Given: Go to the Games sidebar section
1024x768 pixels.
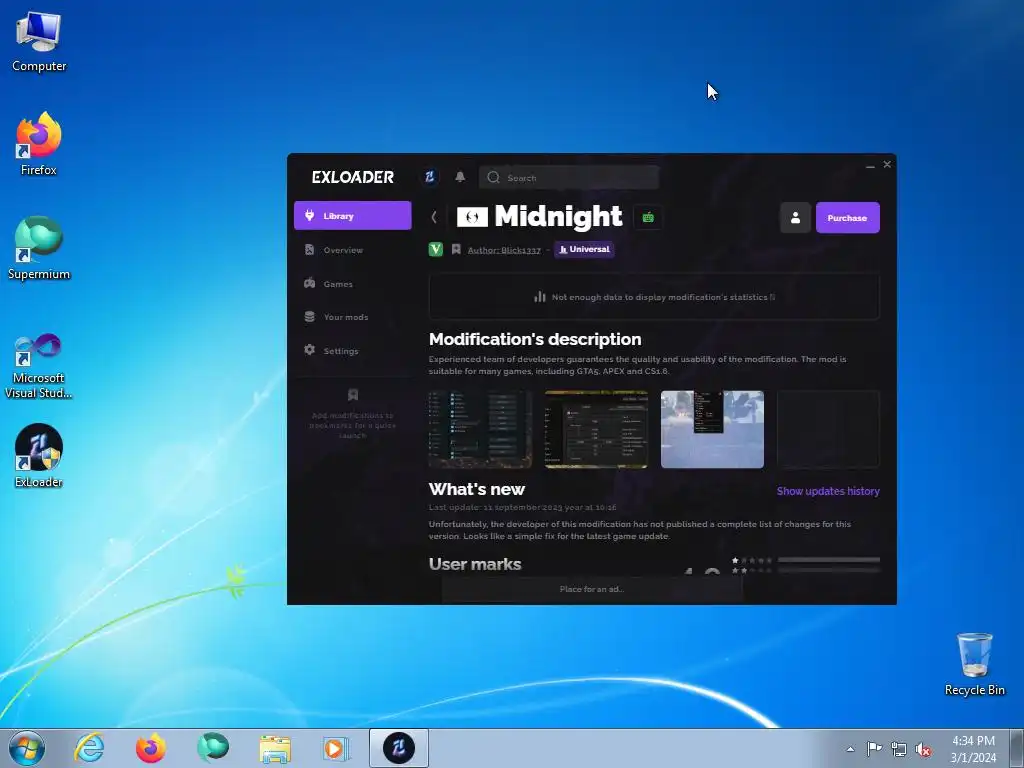Looking at the screenshot, I should 353,283.
